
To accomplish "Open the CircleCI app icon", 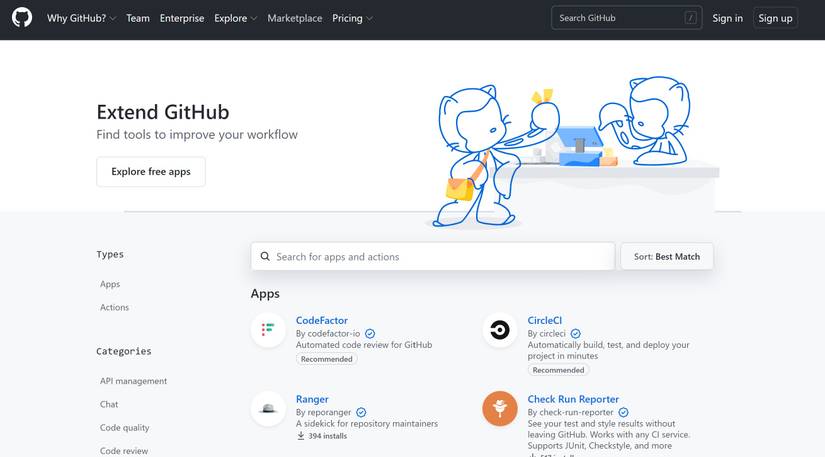I will point(499,329).
